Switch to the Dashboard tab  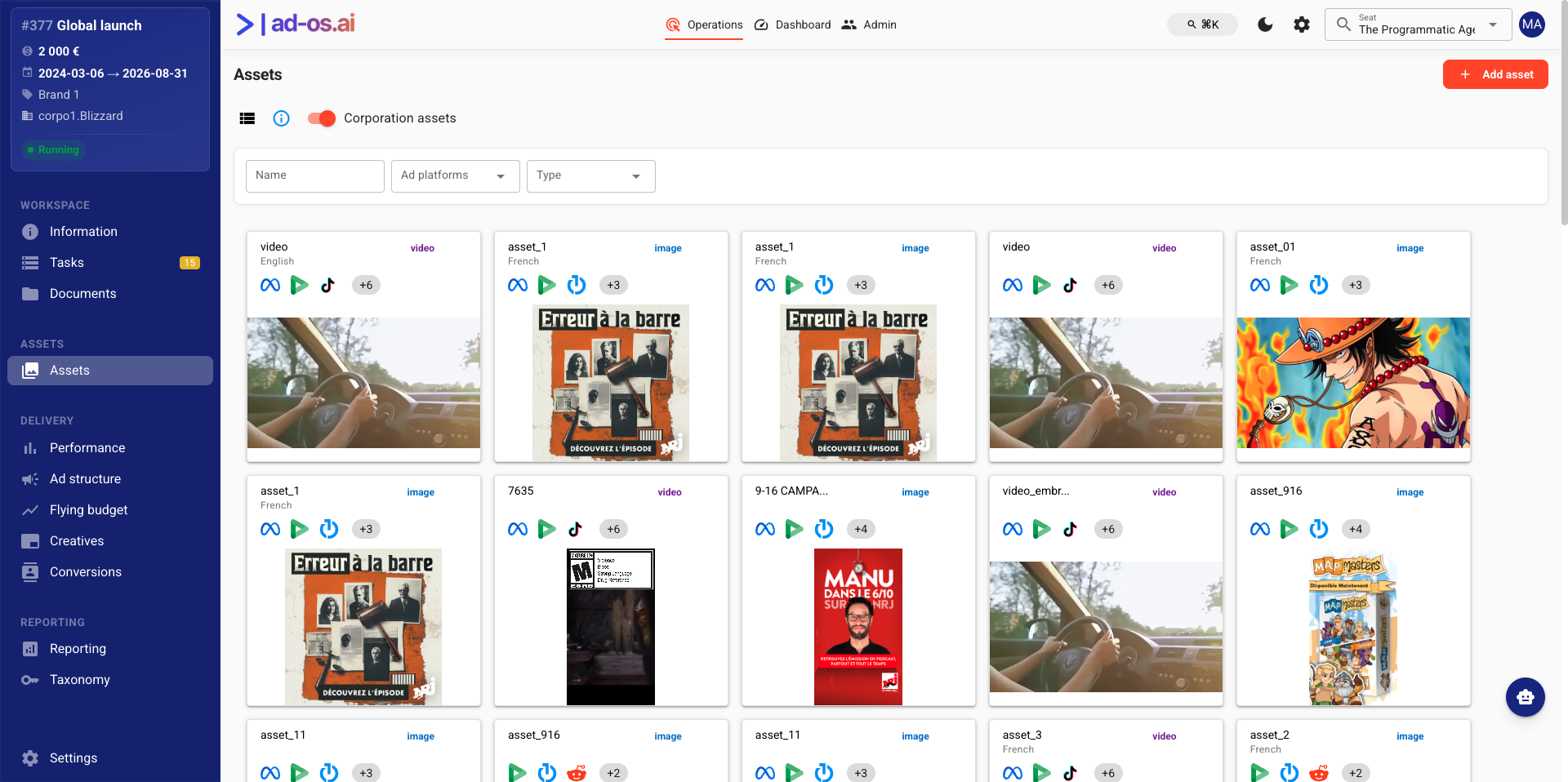coord(792,24)
